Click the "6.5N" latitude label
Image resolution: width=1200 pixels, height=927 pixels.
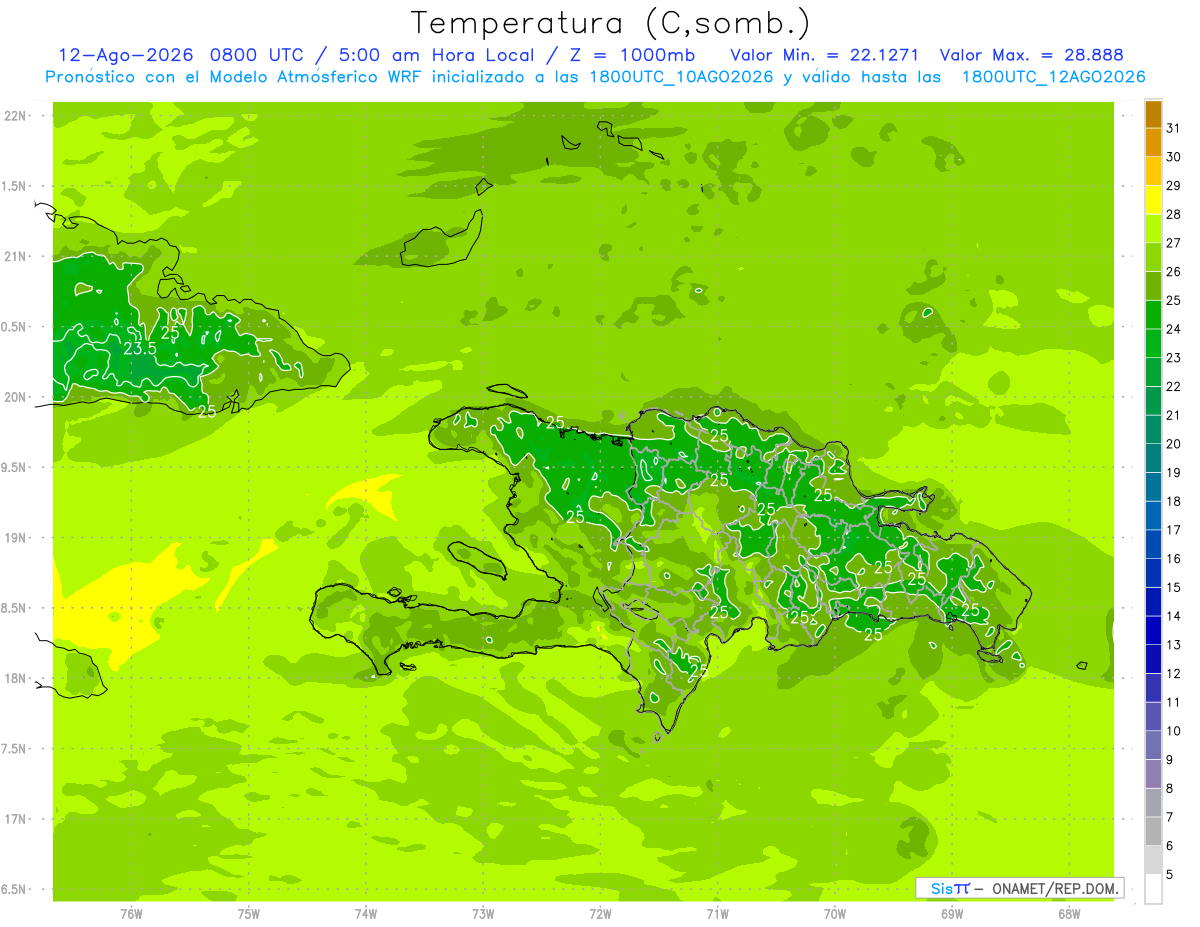point(14,890)
